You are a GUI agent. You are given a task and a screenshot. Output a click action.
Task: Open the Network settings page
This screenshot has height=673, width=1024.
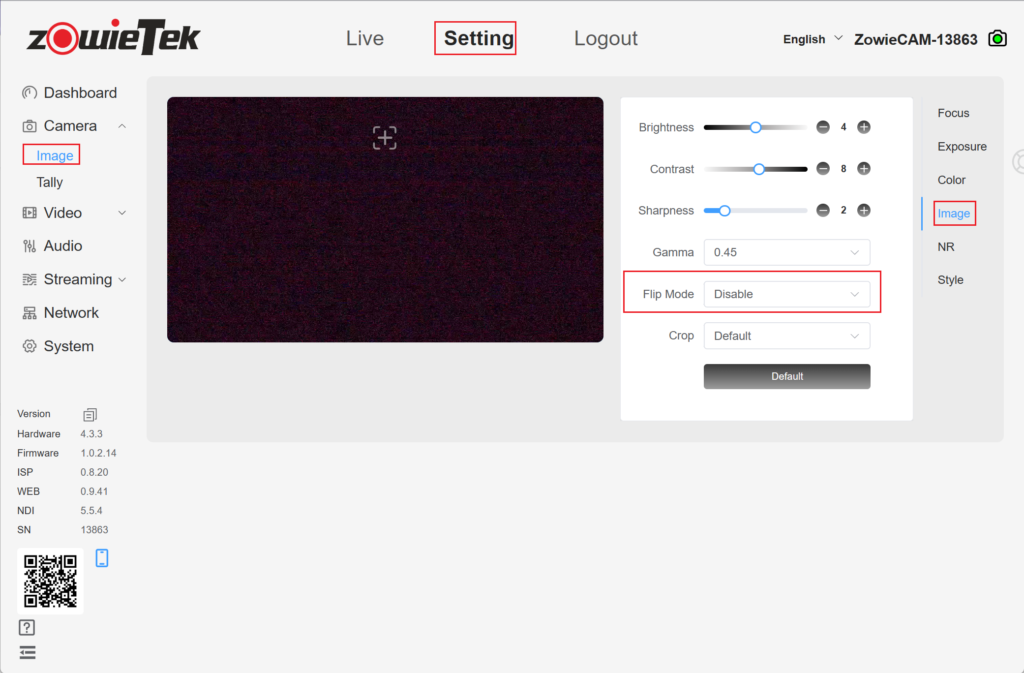tap(71, 313)
